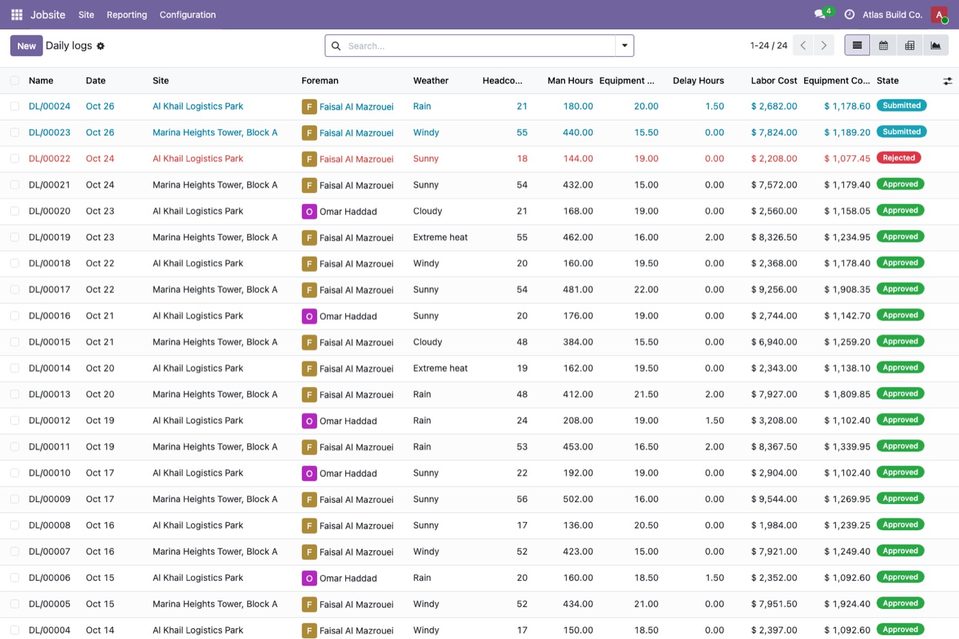
Task: Open the Reporting menu
Action: (x=127, y=15)
